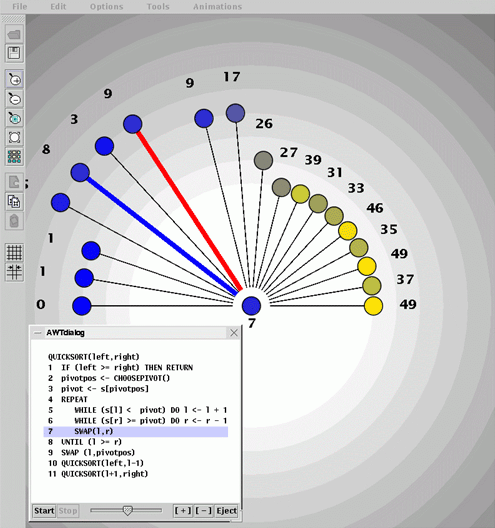Click the AWTdialog title bar text
495x528 pixels.
65,333
